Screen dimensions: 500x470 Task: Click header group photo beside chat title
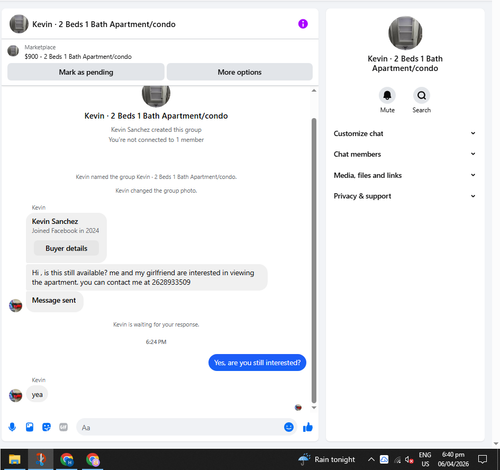point(19,24)
